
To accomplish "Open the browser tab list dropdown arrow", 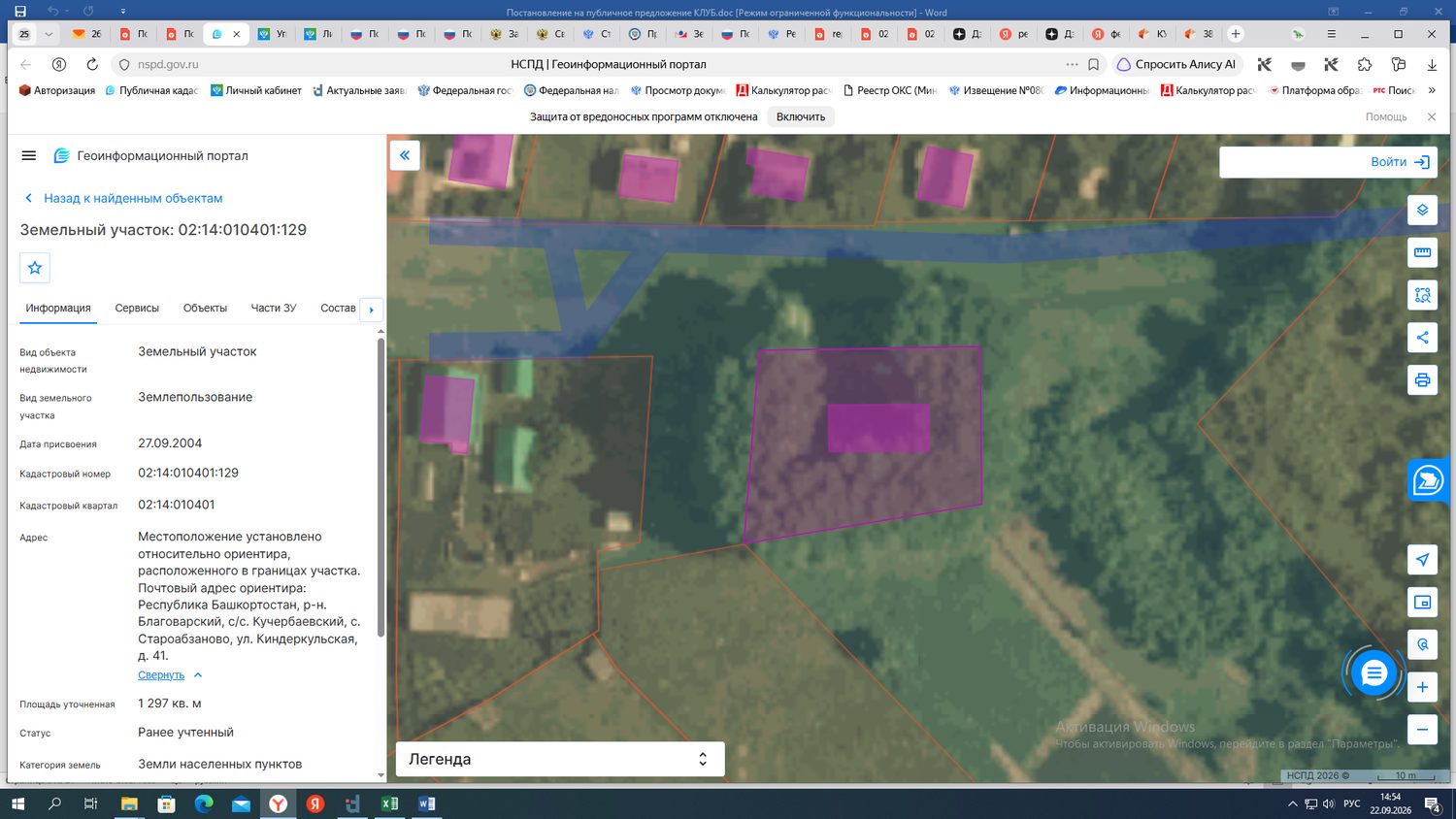I will click(x=49, y=34).
